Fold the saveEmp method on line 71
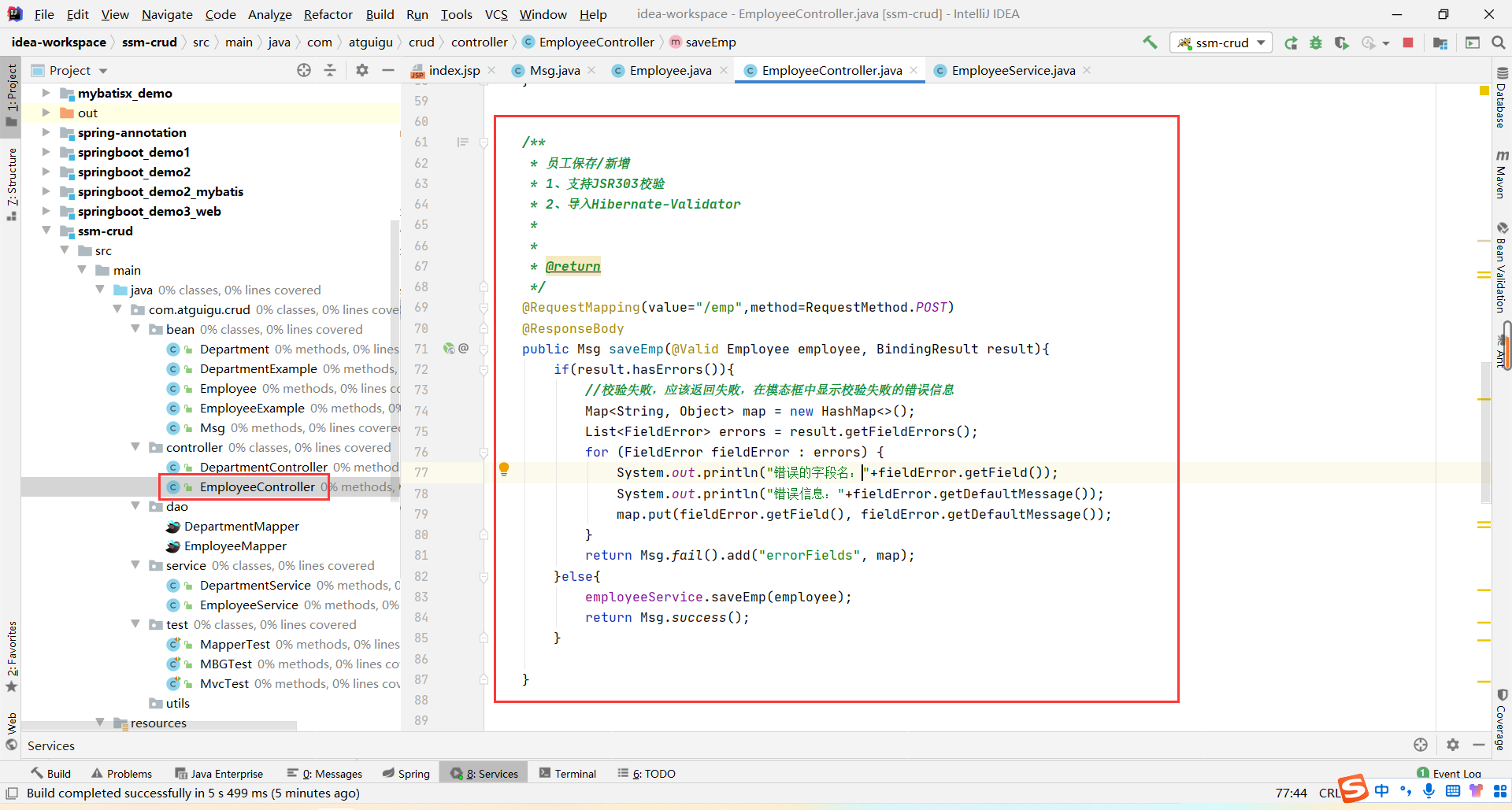The height and width of the screenshot is (810, 1512). [x=484, y=349]
